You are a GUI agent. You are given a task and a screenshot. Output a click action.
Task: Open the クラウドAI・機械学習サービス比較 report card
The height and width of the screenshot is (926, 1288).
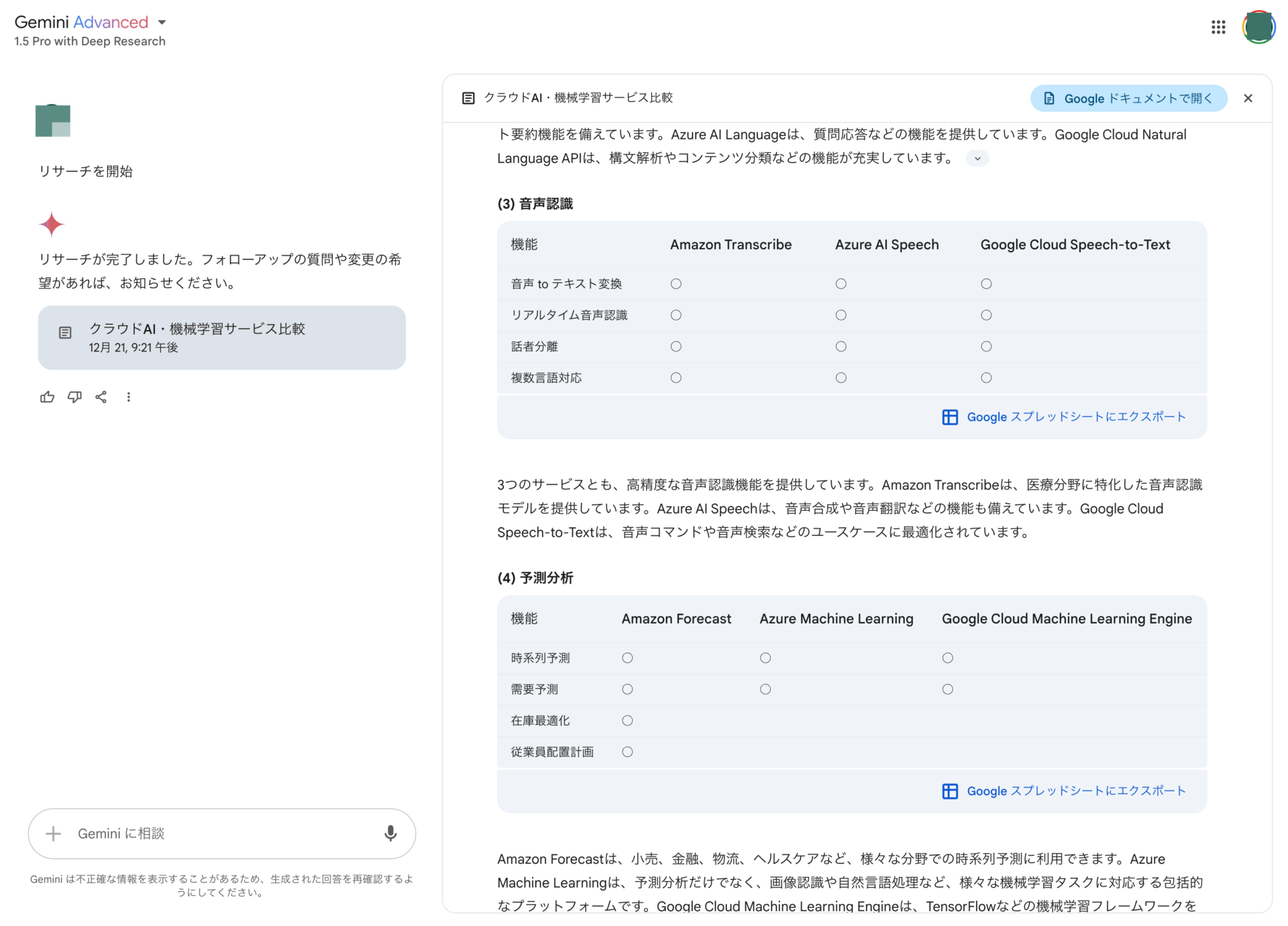(x=221, y=337)
